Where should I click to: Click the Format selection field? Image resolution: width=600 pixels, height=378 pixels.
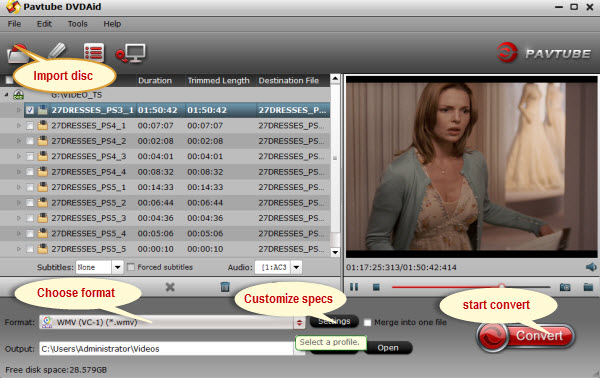point(166,322)
